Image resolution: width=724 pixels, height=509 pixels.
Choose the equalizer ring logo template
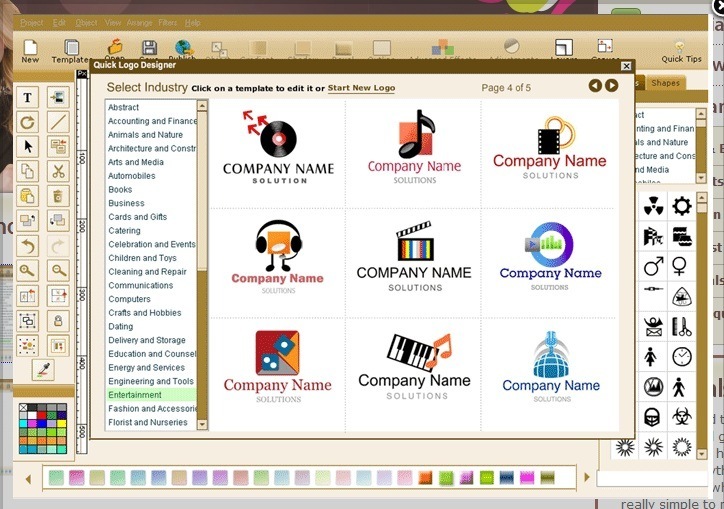[550, 256]
